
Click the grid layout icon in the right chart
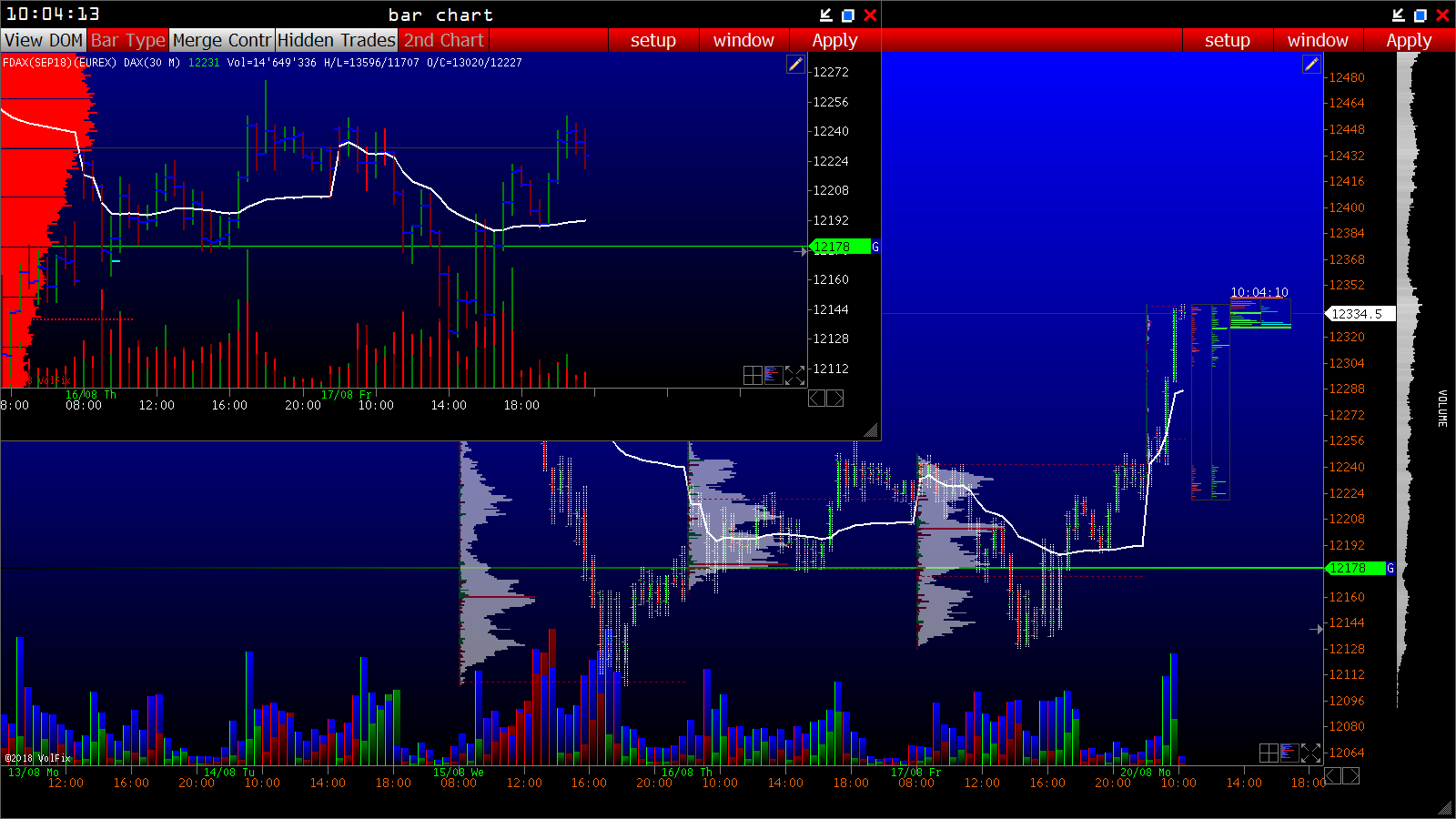[1269, 753]
